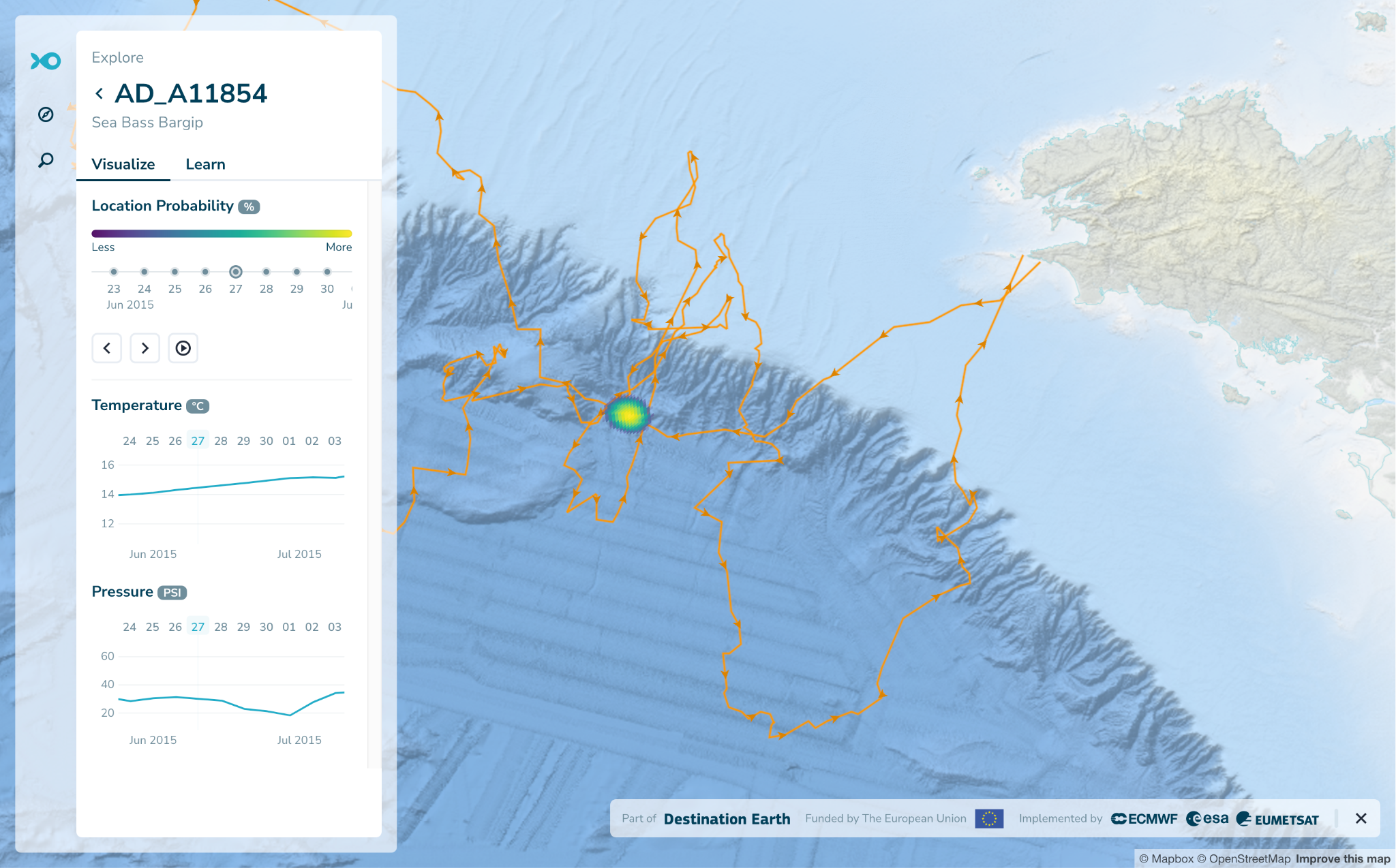Screen dimensions: 1396x868
Task: Step to previous day arrow button
Action: [107, 348]
